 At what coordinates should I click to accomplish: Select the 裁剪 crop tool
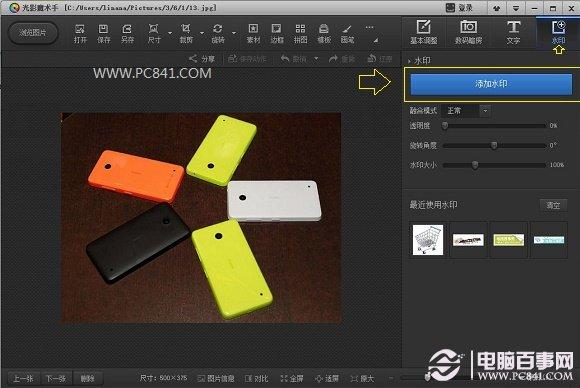tap(186, 34)
